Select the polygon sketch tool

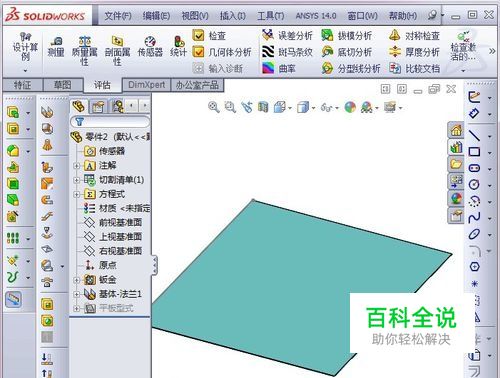(x=475, y=266)
